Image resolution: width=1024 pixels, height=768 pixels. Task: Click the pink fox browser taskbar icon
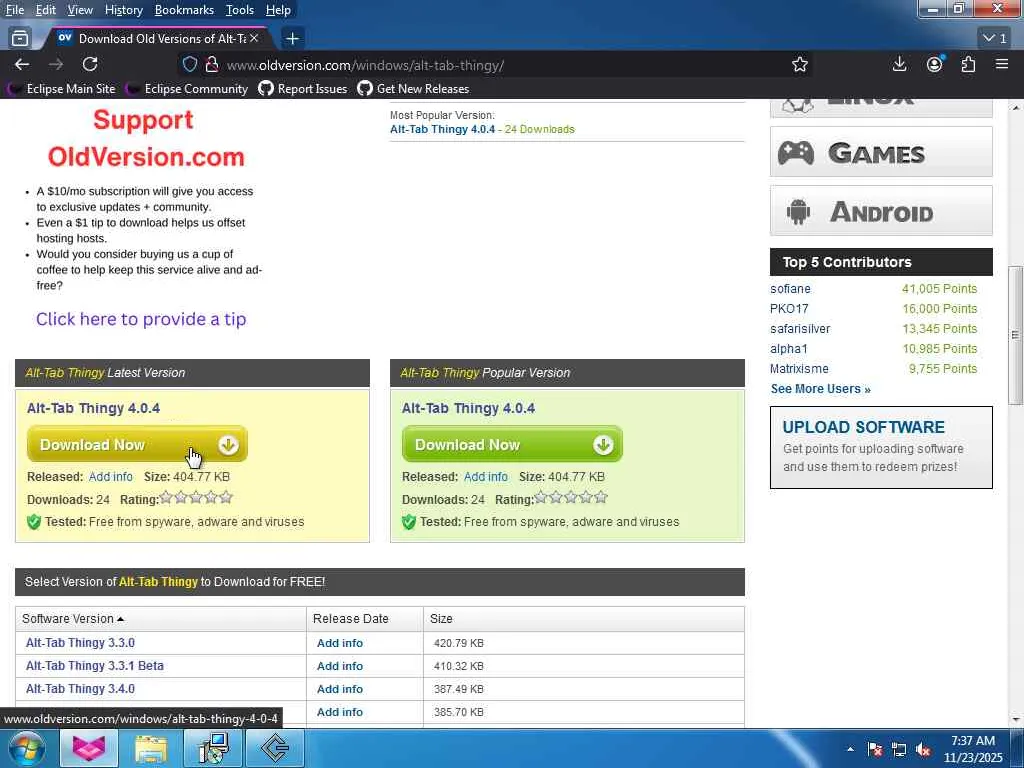89,748
